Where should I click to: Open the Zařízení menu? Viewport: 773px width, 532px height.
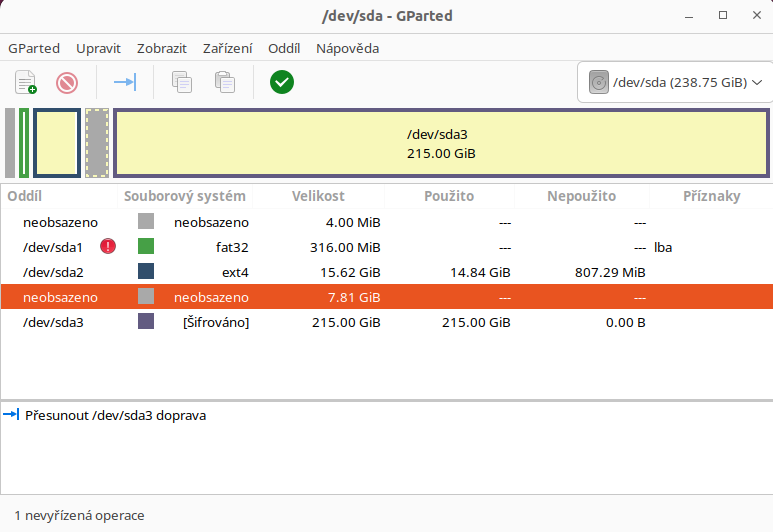click(227, 48)
